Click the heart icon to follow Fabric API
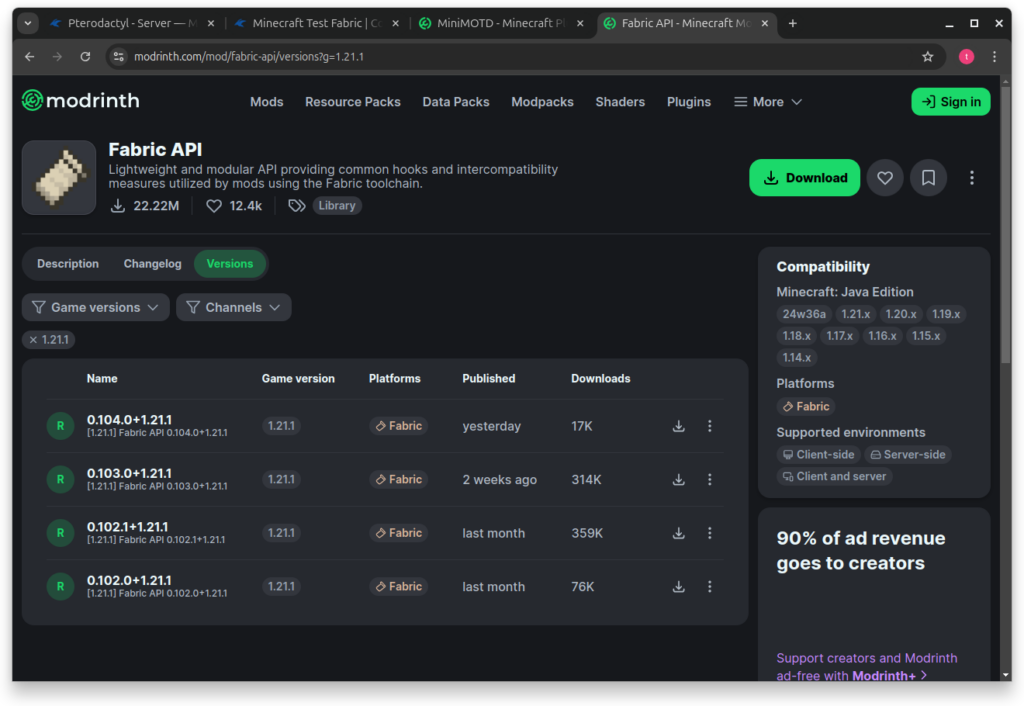1024x706 pixels. tap(885, 178)
